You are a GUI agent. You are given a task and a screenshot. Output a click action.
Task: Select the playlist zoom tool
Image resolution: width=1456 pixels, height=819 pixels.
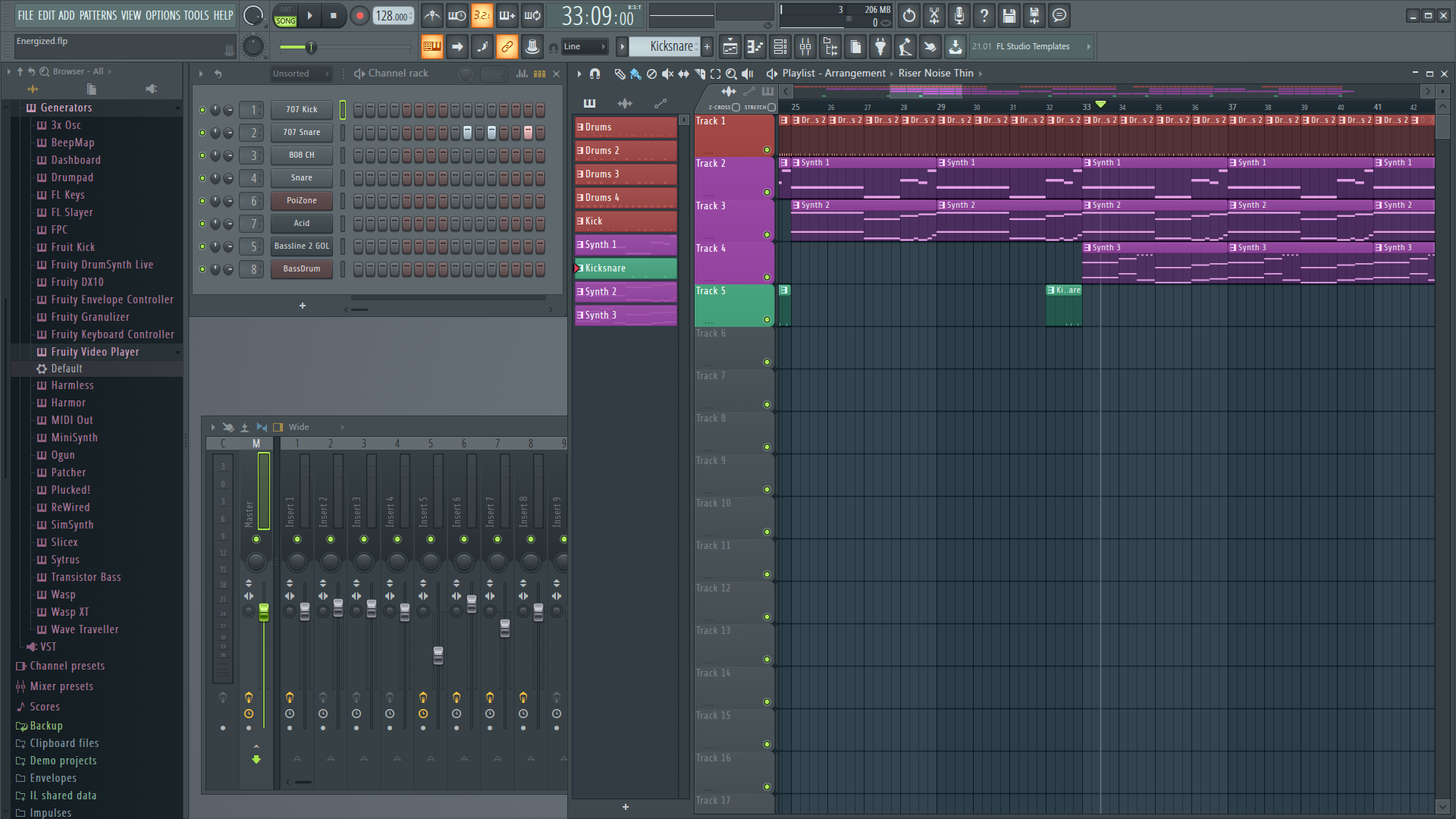tap(731, 74)
